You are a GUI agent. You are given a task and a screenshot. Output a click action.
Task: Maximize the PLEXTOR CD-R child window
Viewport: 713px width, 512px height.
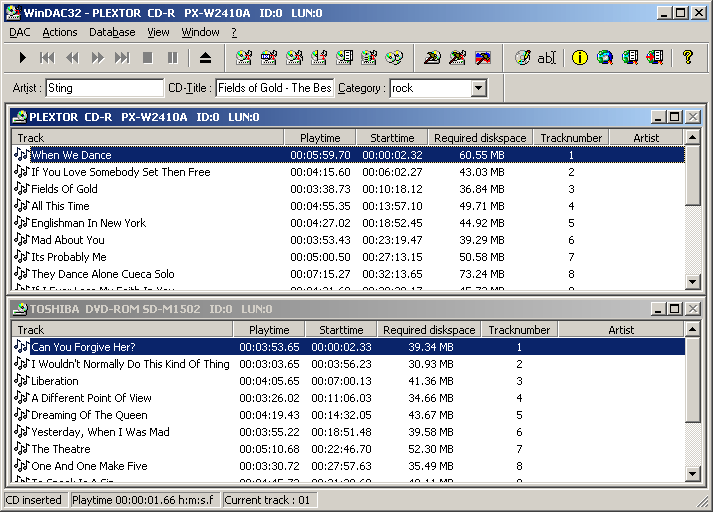674,117
